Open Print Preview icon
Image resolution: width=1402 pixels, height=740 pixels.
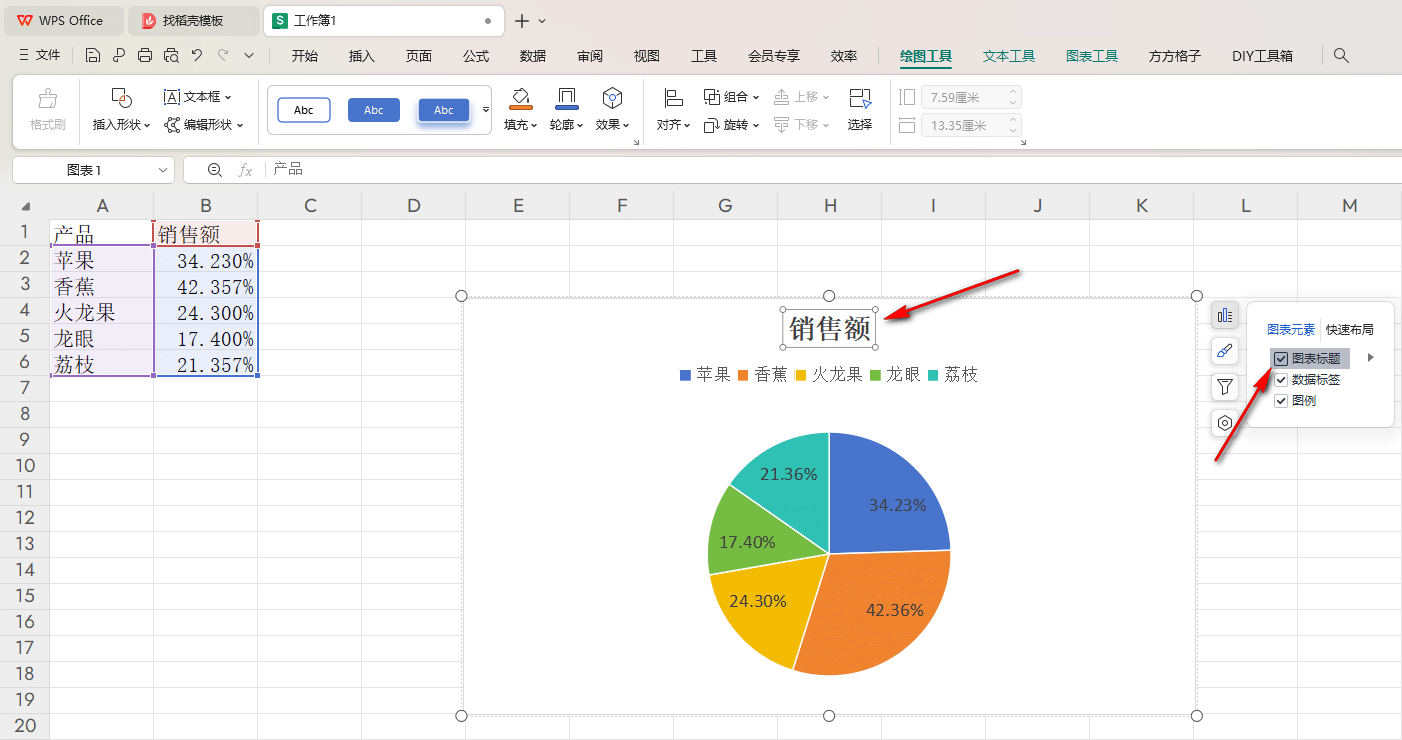pyautogui.click(x=171, y=56)
